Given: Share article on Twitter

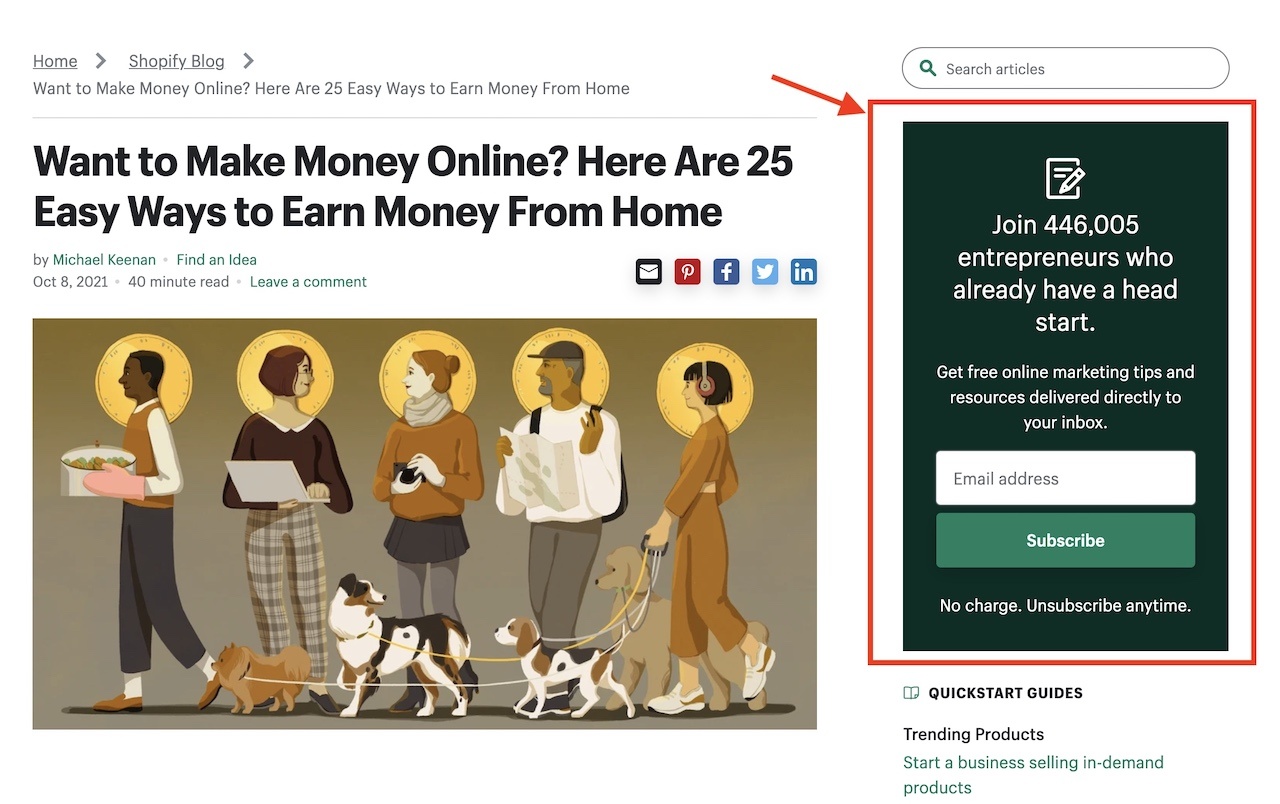Looking at the screenshot, I should tap(765, 271).
